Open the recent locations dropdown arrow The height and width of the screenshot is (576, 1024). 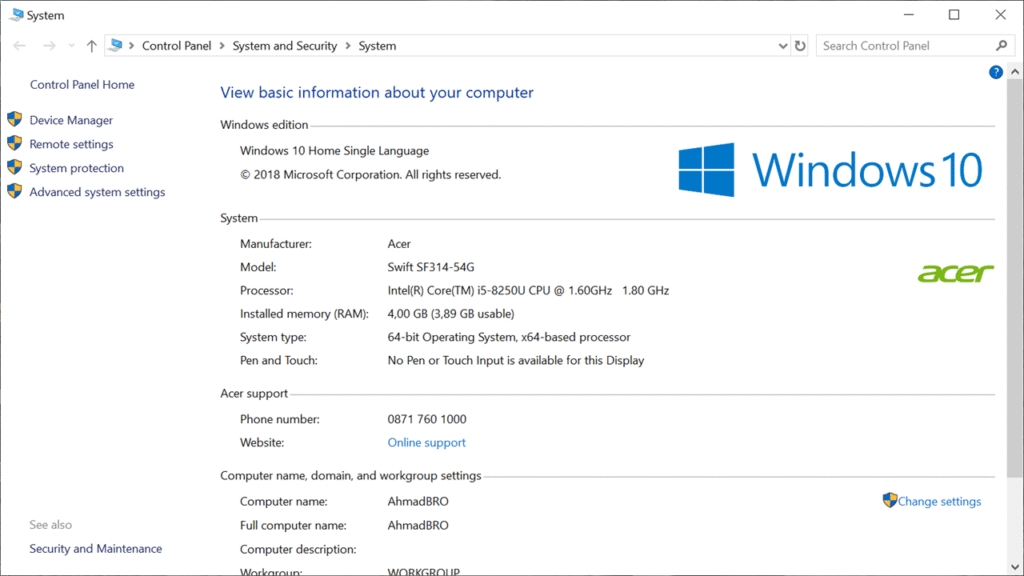point(71,46)
